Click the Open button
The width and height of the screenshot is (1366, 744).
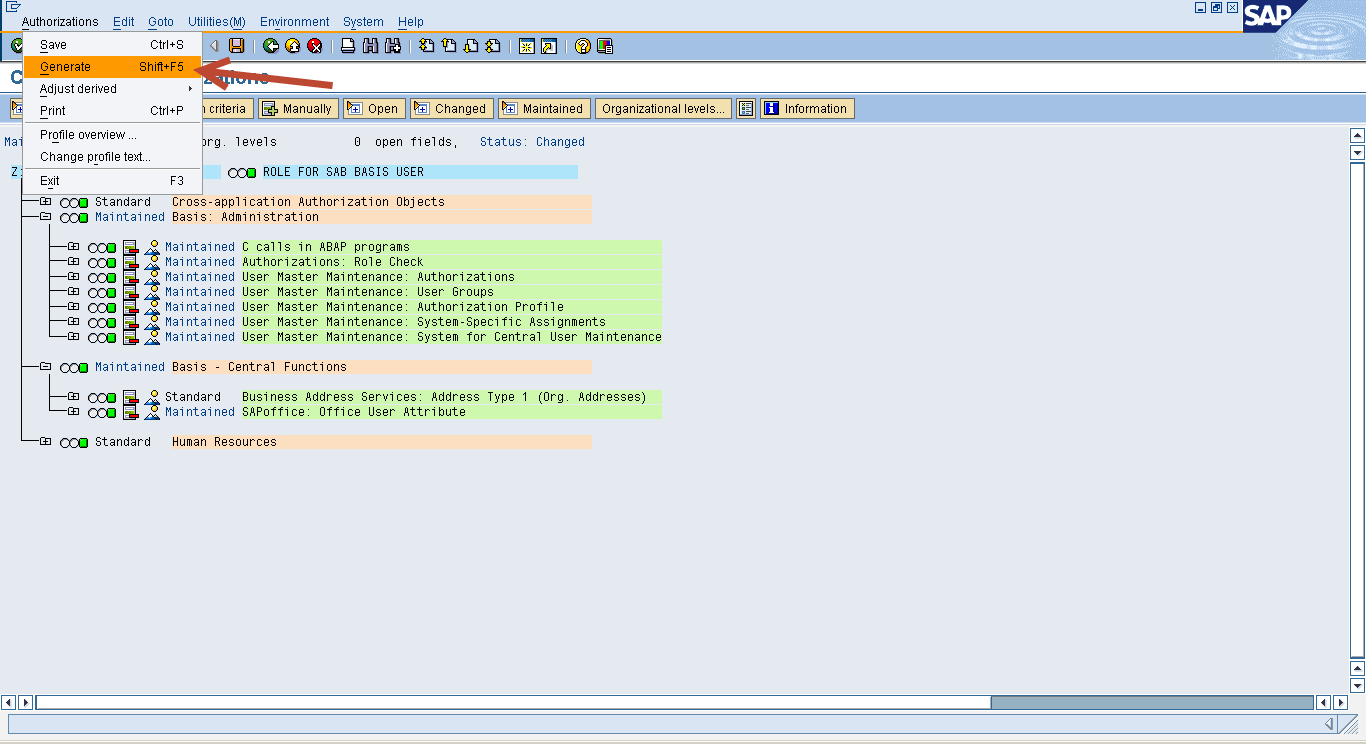pos(373,109)
